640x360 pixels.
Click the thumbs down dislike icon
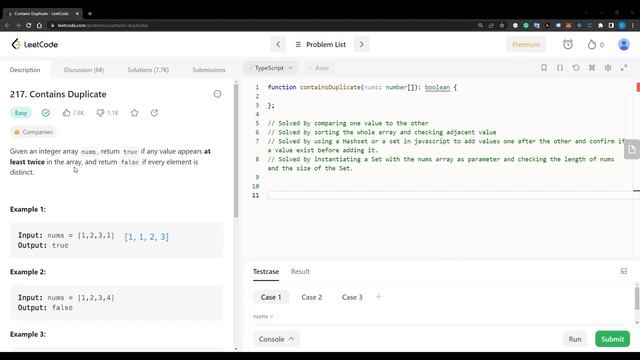100,113
